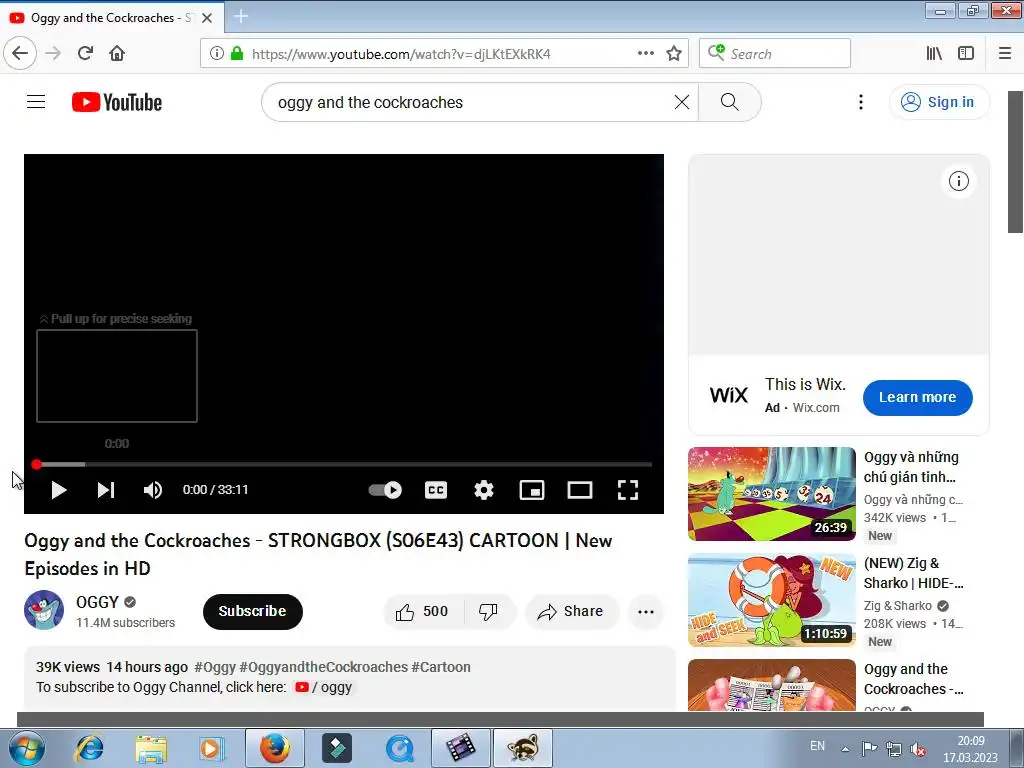Open the Wix.com ad link

coord(816,408)
